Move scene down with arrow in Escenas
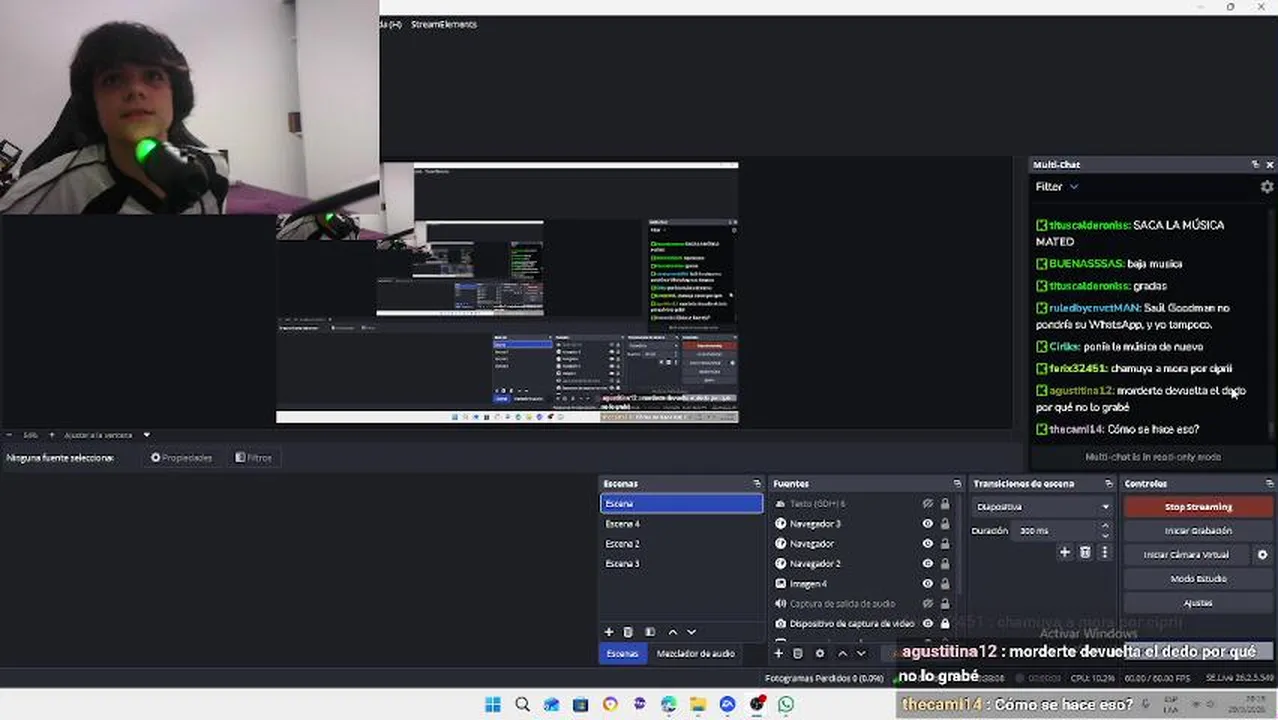1278x720 pixels. coord(691,632)
